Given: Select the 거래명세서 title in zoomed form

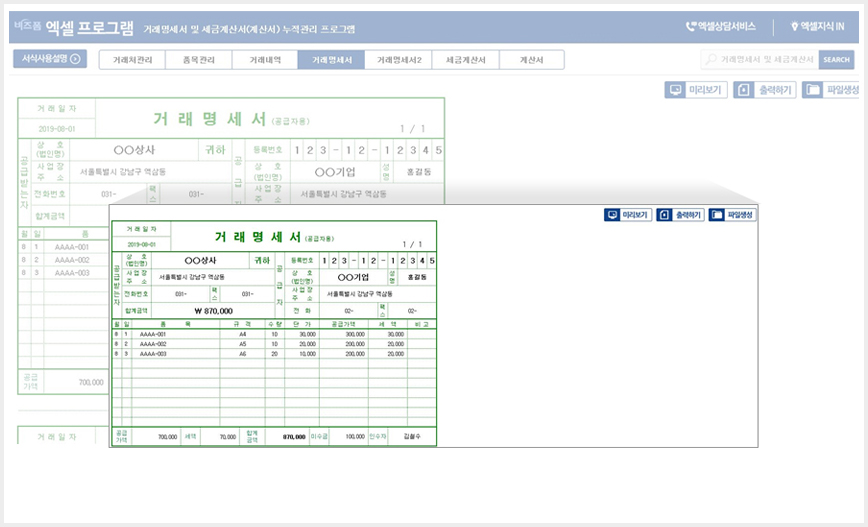Looking at the screenshot, I should (x=258, y=237).
